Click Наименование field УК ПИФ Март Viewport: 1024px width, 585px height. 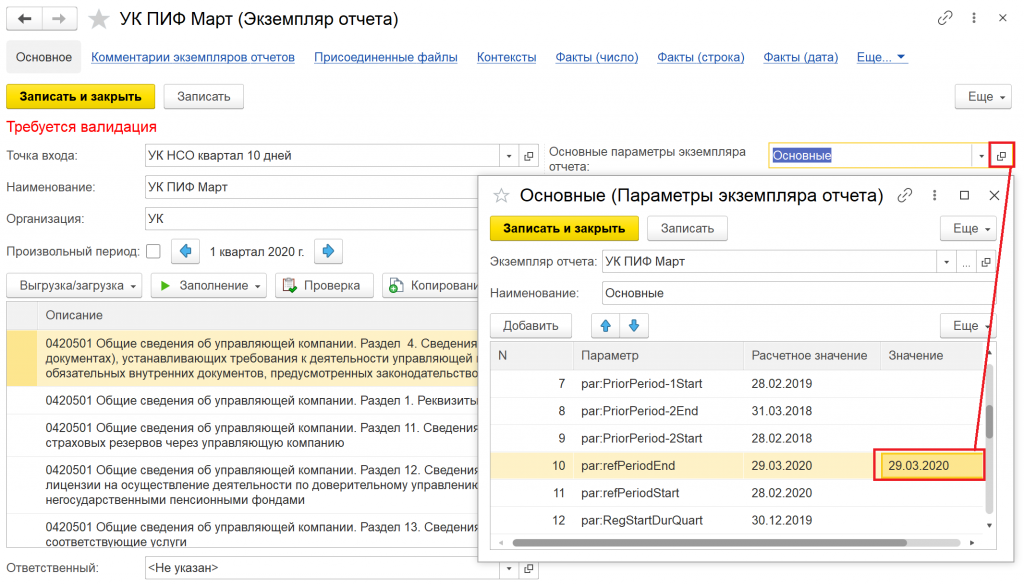pos(312,187)
